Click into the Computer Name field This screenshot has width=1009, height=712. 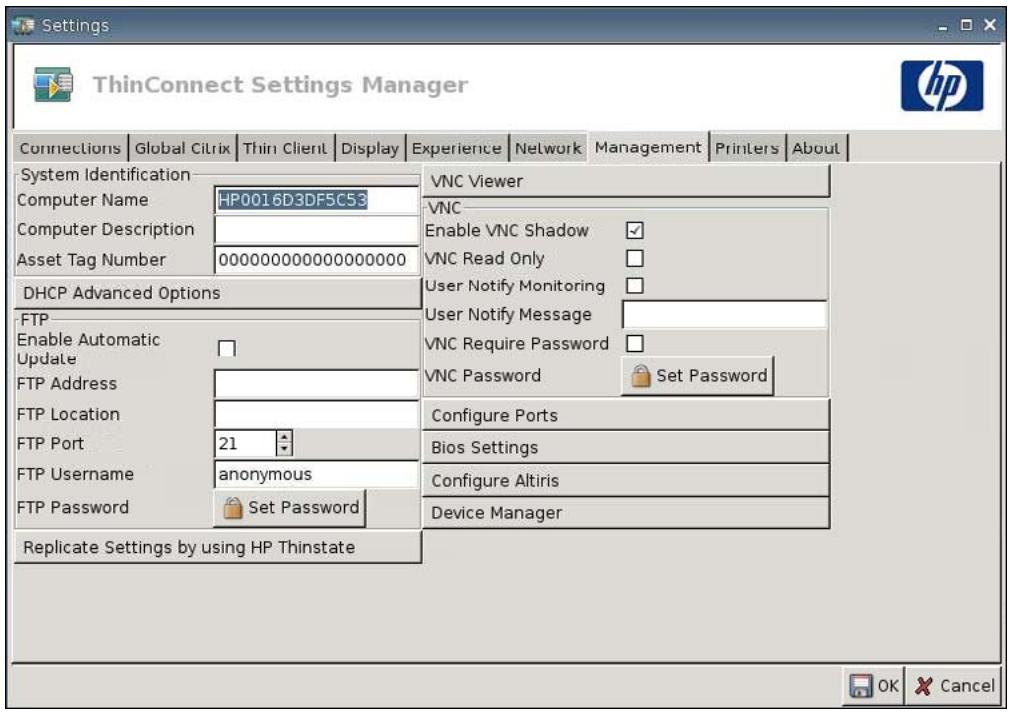(316, 200)
